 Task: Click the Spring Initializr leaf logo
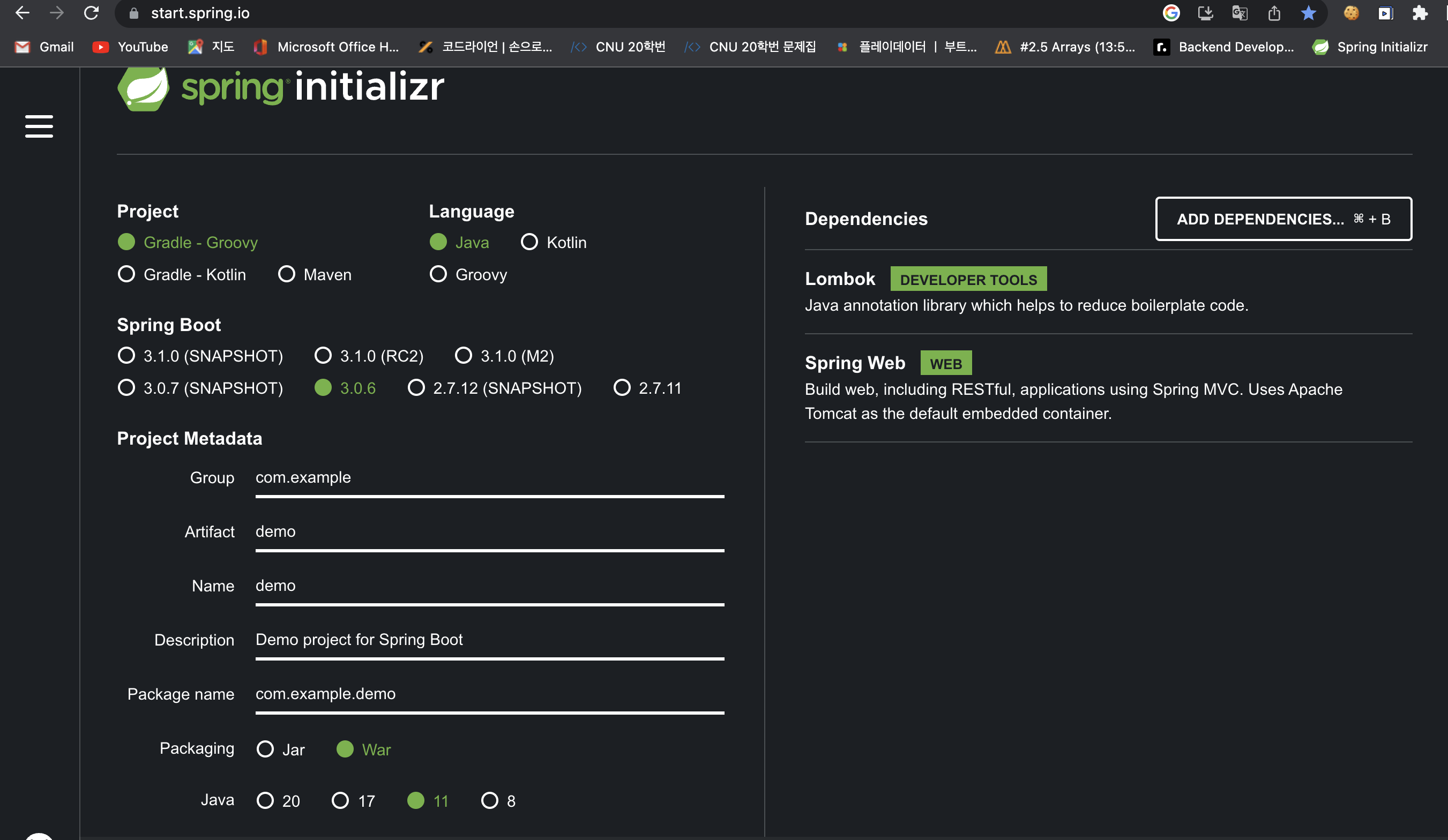click(143, 88)
